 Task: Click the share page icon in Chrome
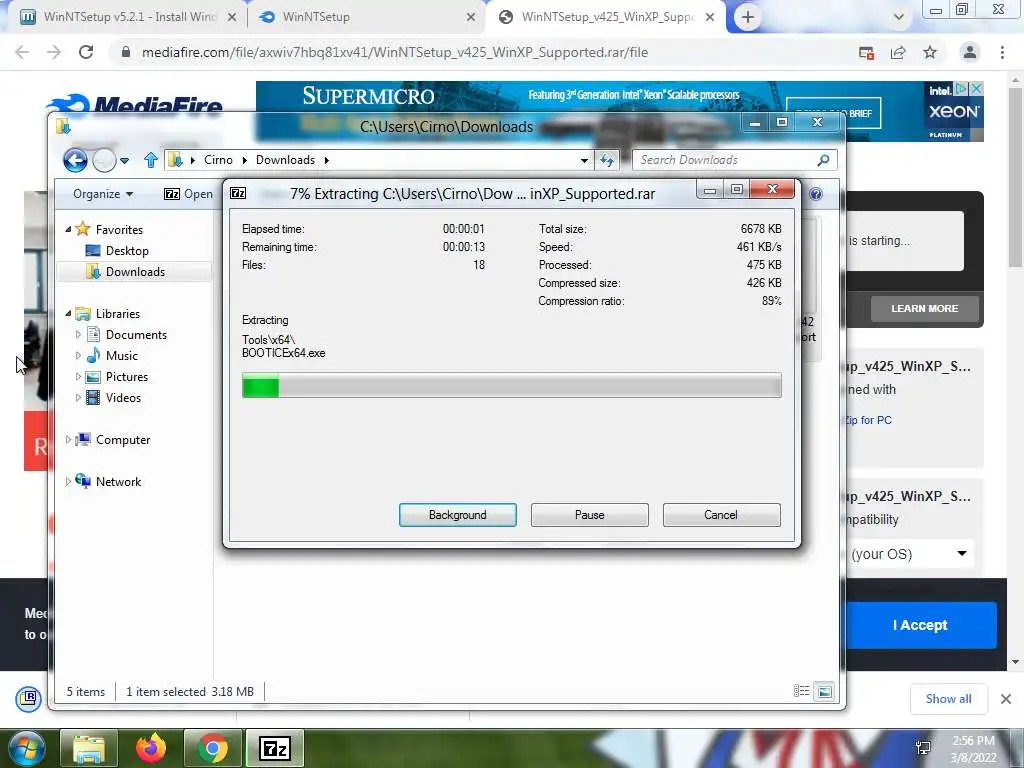(898, 52)
